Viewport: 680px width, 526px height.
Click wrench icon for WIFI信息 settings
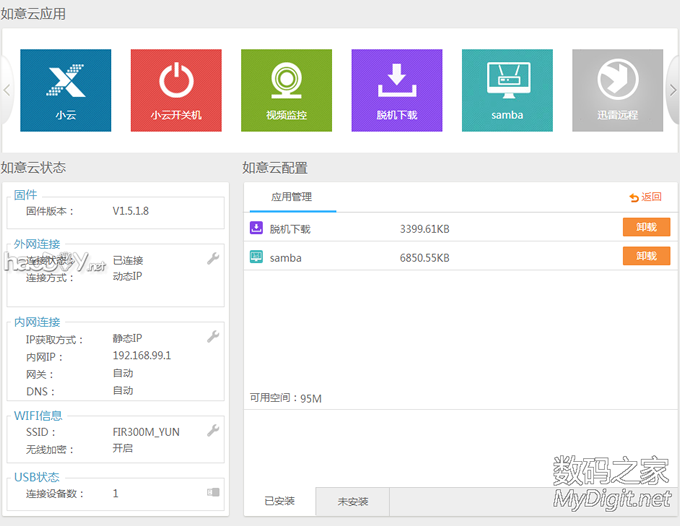(212, 430)
